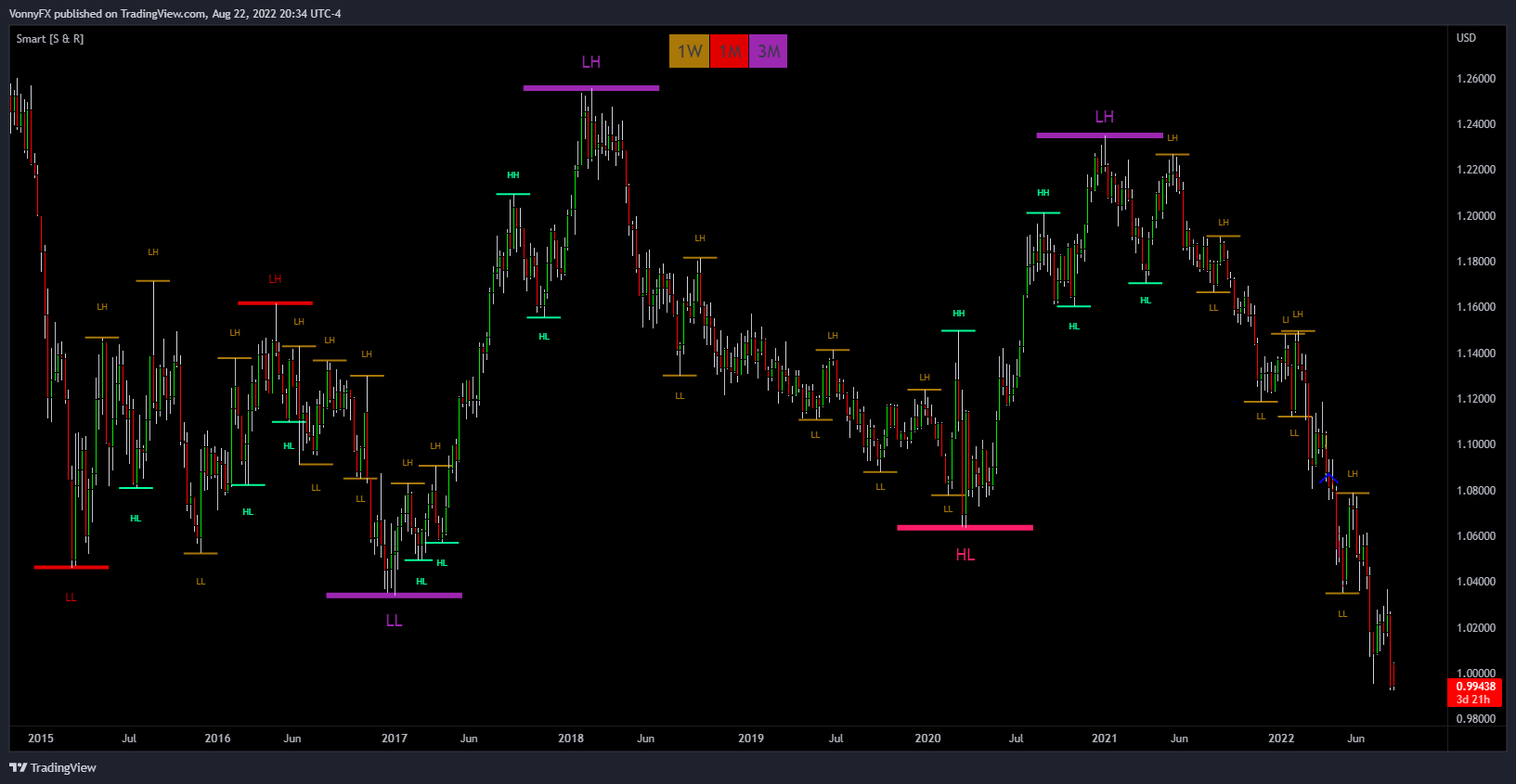Click the large purple LH label above 2018
The width and height of the screenshot is (1516, 784).
tap(591, 62)
